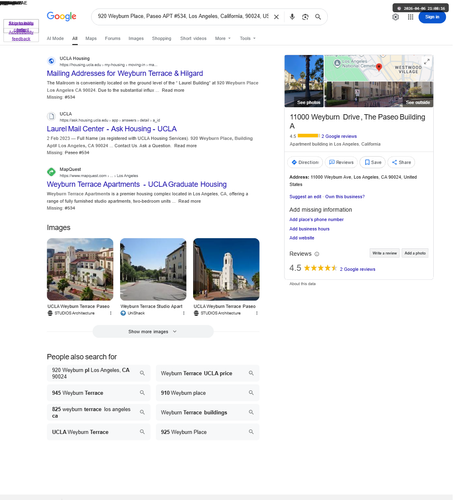Open Weyburn Terrace Studio Apart image
Screen dimensions: 458x500
153,269
